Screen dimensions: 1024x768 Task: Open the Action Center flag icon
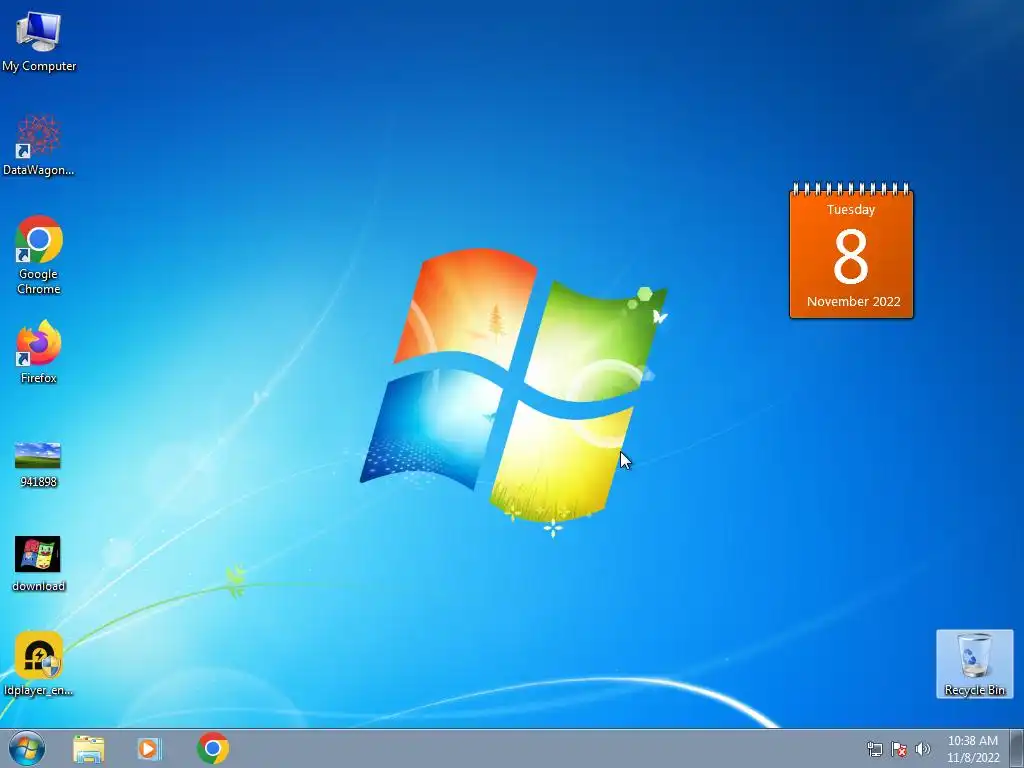pyautogui.click(x=899, y=749)
